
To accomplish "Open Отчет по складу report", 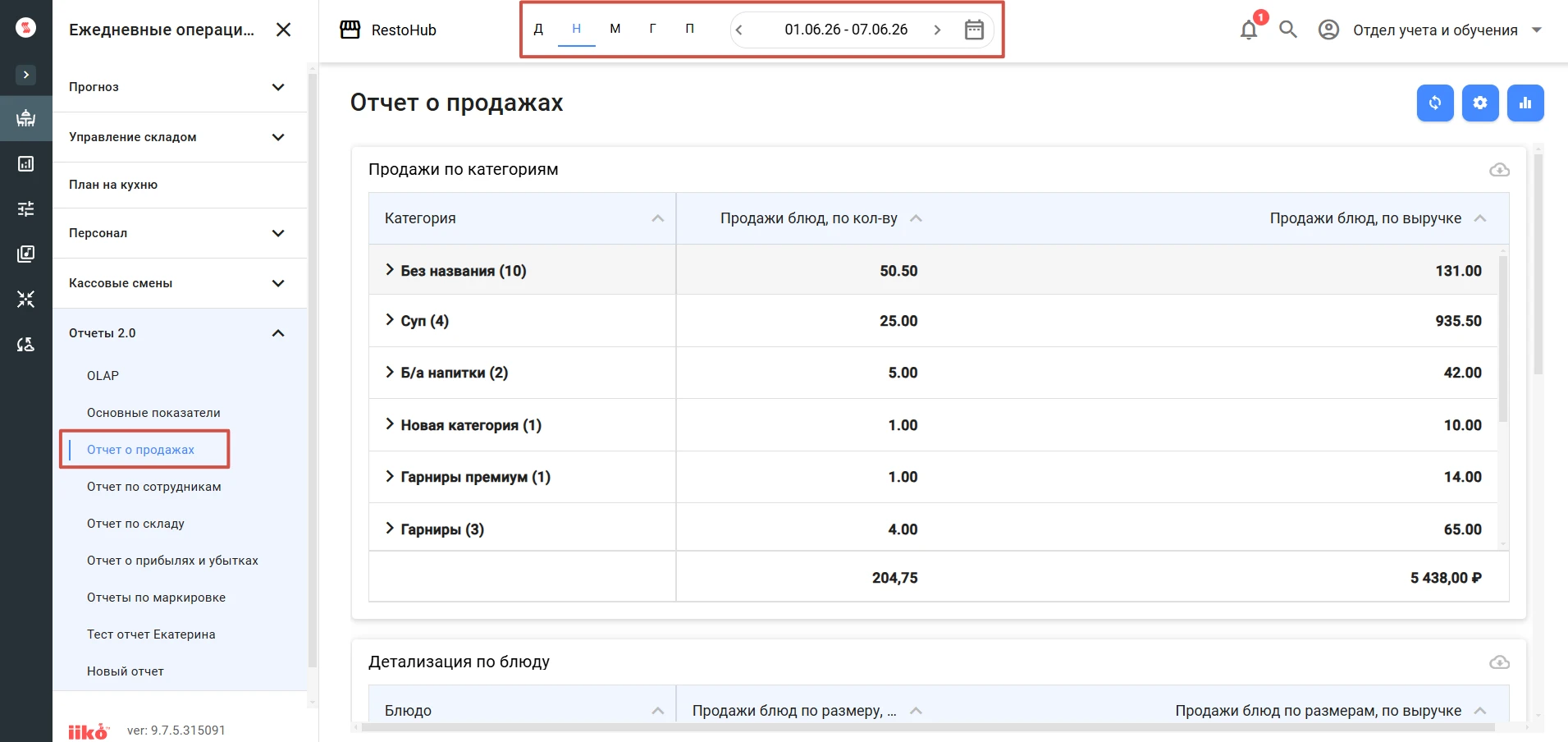I will (135, 524).
